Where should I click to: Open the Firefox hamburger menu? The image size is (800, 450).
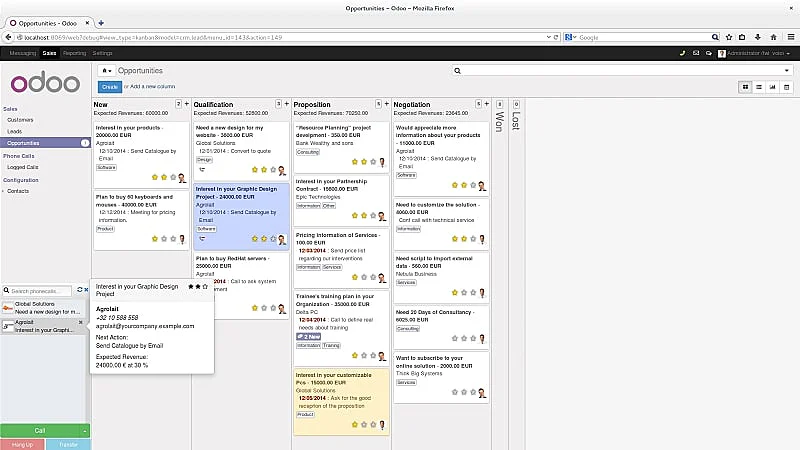point(791,37)
